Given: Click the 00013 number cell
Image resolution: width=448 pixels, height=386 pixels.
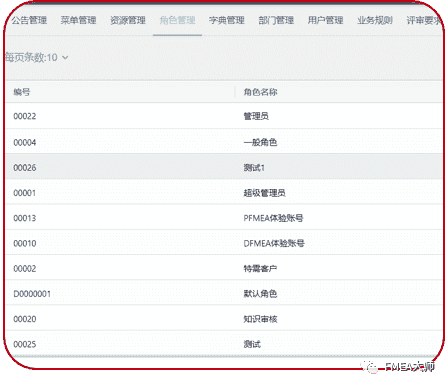Looking at the screenshot, I should pyautogui.click(x=25, y=218).
